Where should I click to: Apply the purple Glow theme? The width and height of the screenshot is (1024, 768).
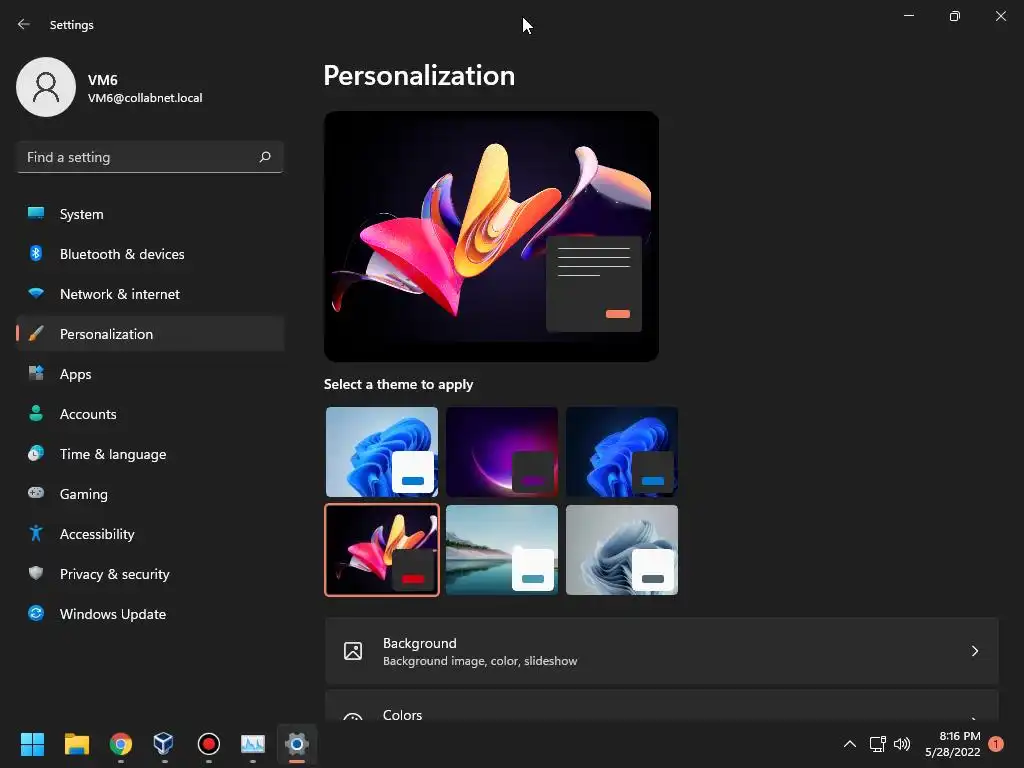pos(502,452)
